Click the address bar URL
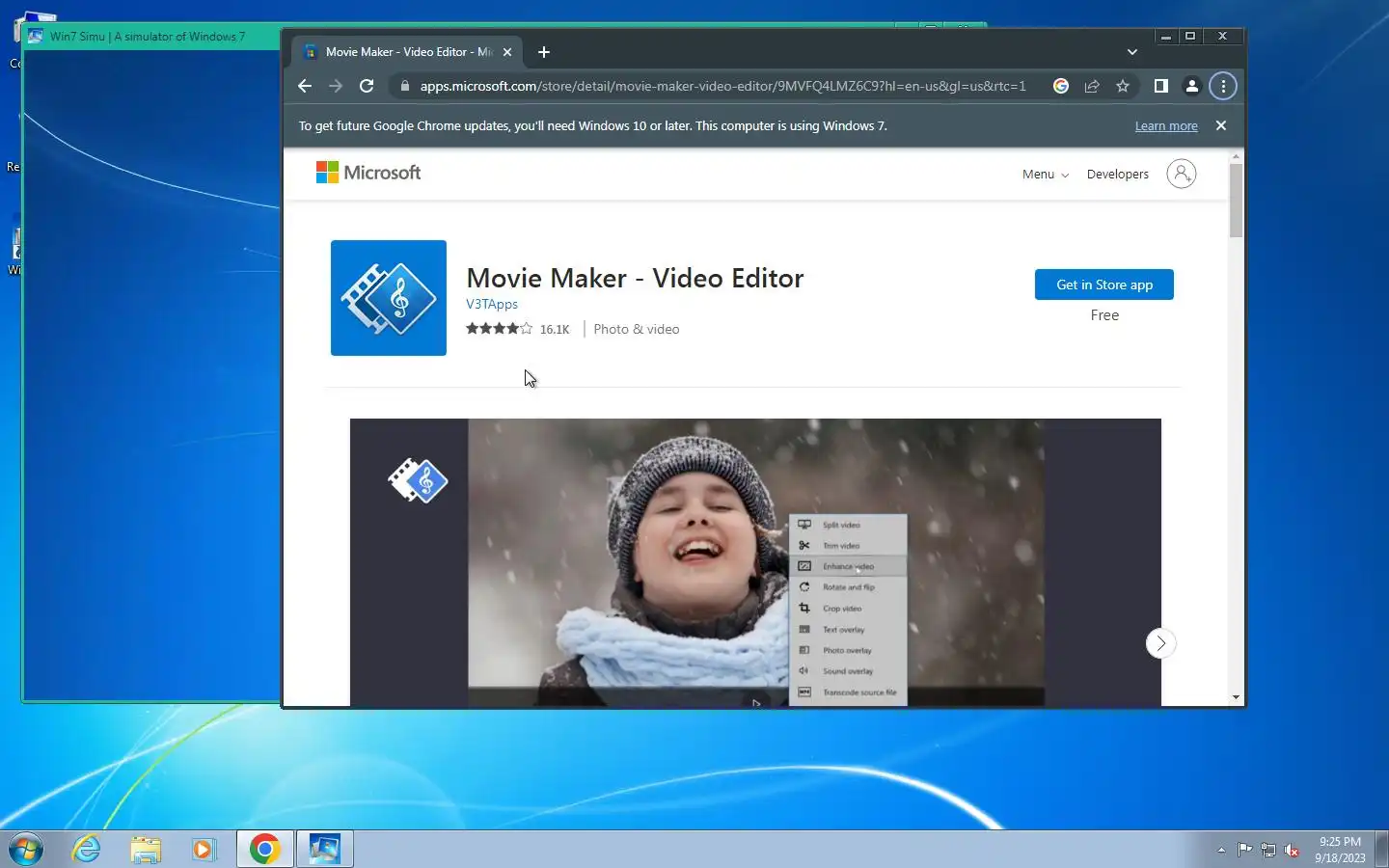This screenshot has width=1389, height=868. [x=722, y=86]
